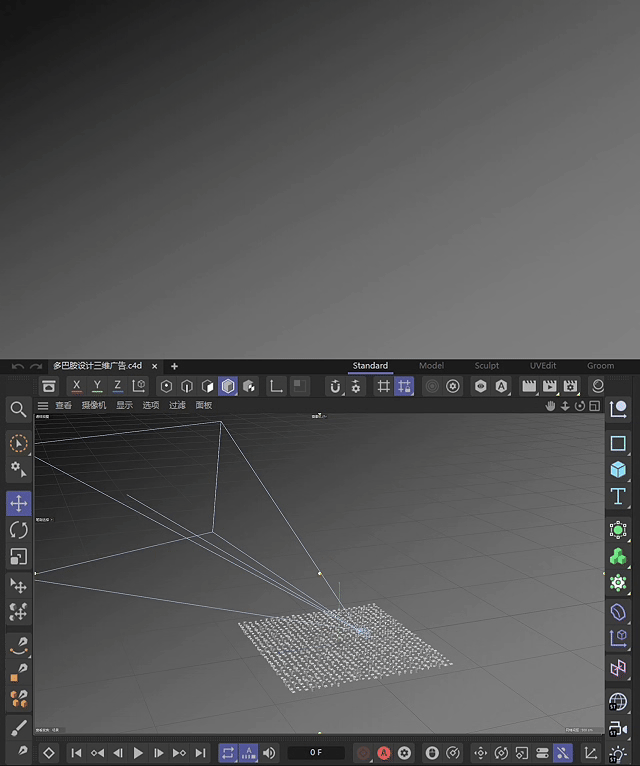Toggle the workplane grid icon
The width and height of the screenshot is (640, 766).
[x=384, y=386]
